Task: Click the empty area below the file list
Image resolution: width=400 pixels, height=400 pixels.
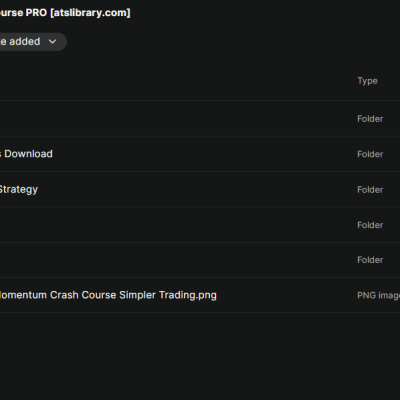Action: tap(200, 355)
